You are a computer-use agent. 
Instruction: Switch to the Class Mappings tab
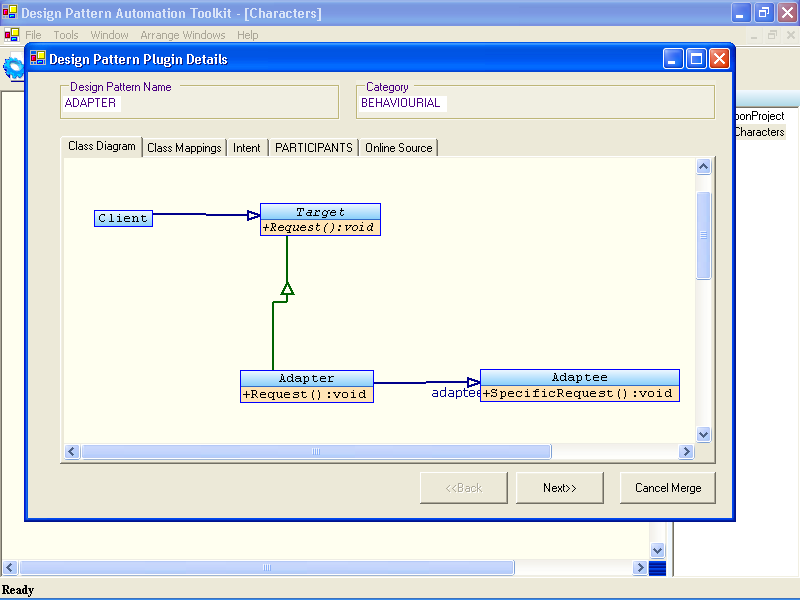click(x=184, y=148)
